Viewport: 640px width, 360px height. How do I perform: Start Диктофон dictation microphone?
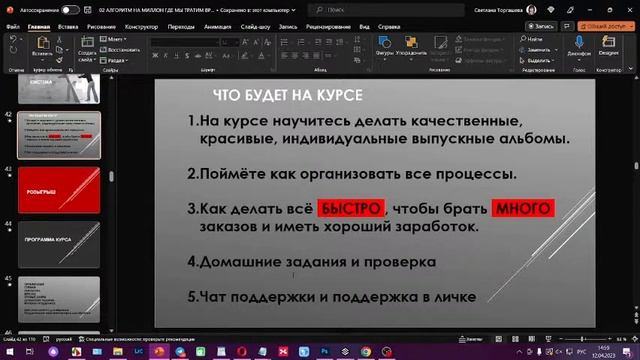[x=579, y=42]
